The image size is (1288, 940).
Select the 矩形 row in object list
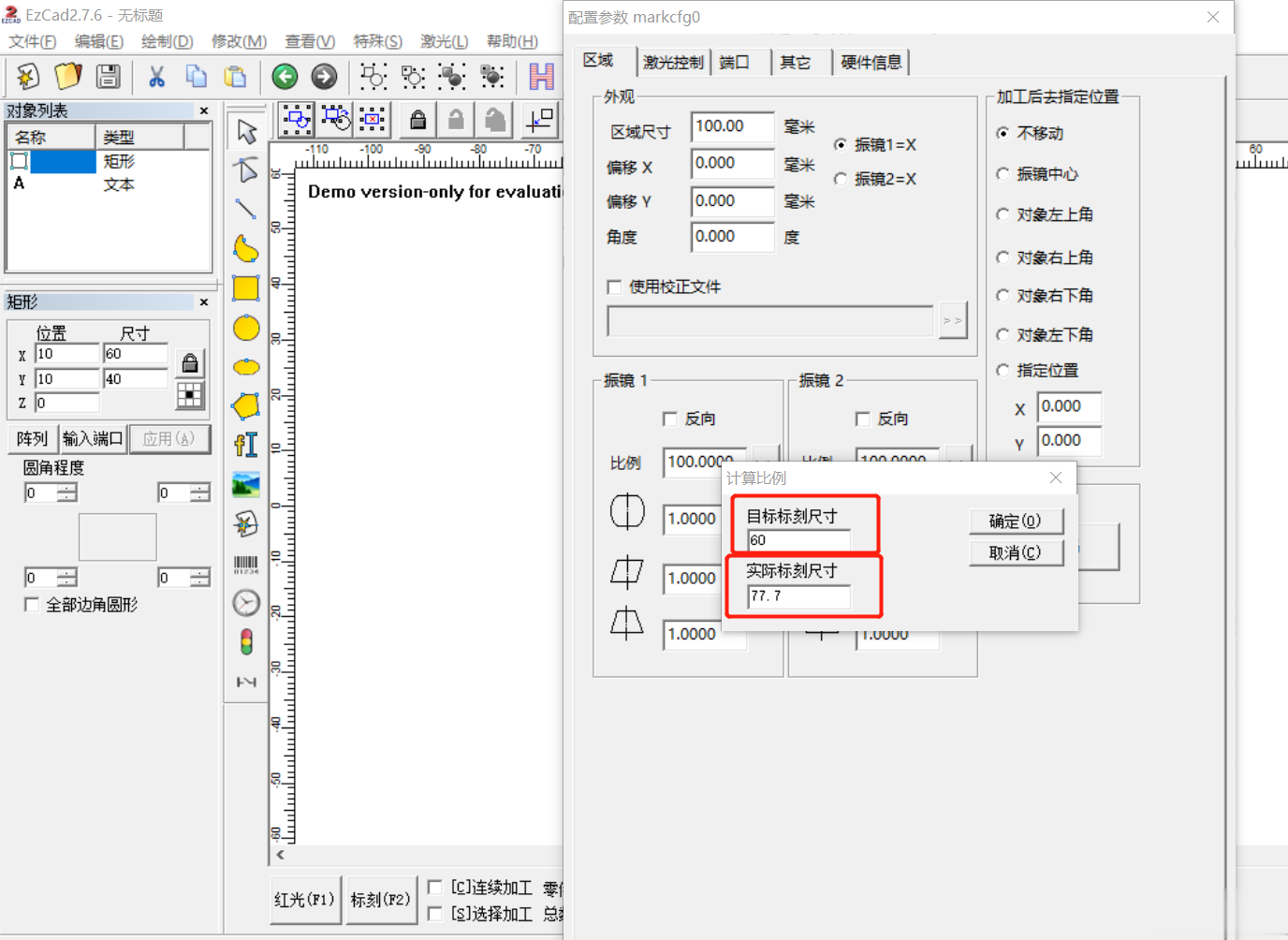click(x=108, y=161)
